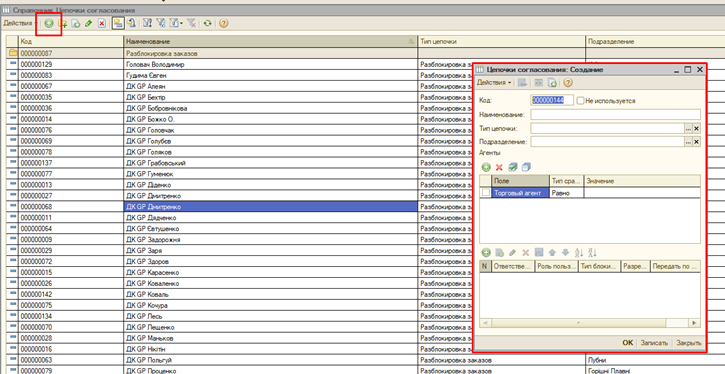The image size is (725, 374).
Task: Check all rows in the Агенты table
Action: pyautogui.click(x=512, y=167)
